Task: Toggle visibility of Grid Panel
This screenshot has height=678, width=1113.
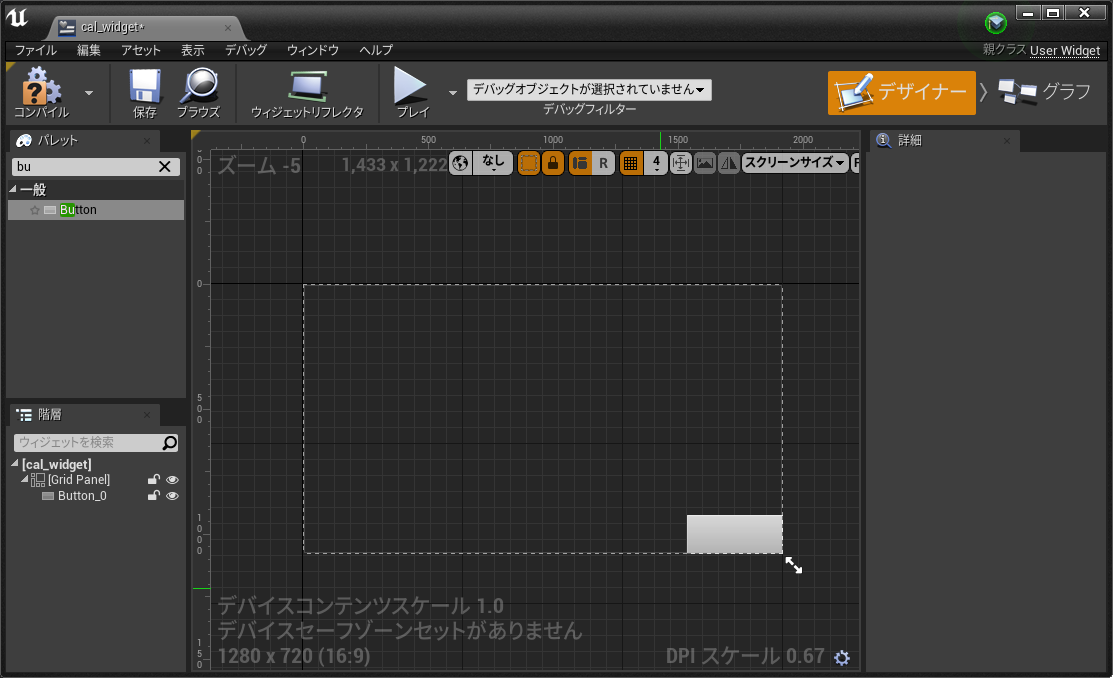Action: point(172,480)
